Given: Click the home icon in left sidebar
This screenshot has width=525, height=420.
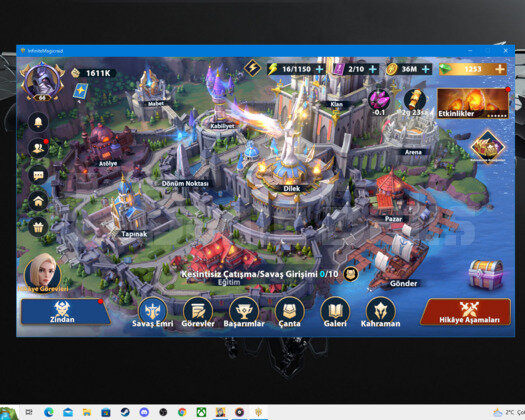Looking at the screenshot, I should 38,201.
